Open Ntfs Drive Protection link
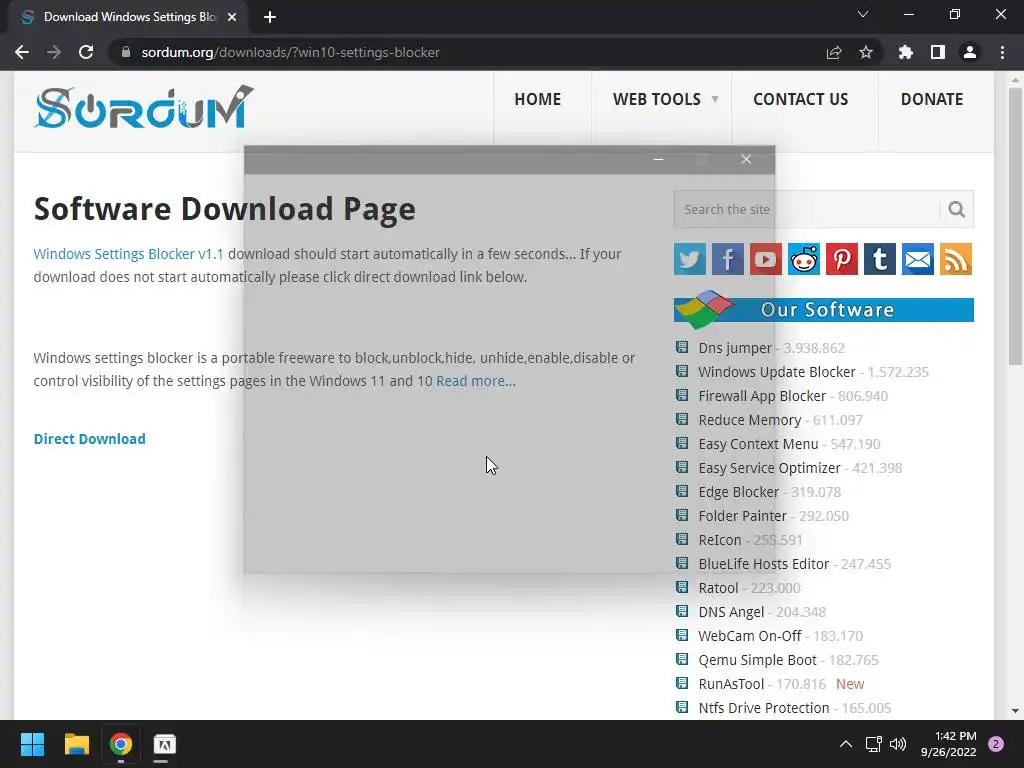The width and height of the screenshot is (1024, 768). click(763, 708)
